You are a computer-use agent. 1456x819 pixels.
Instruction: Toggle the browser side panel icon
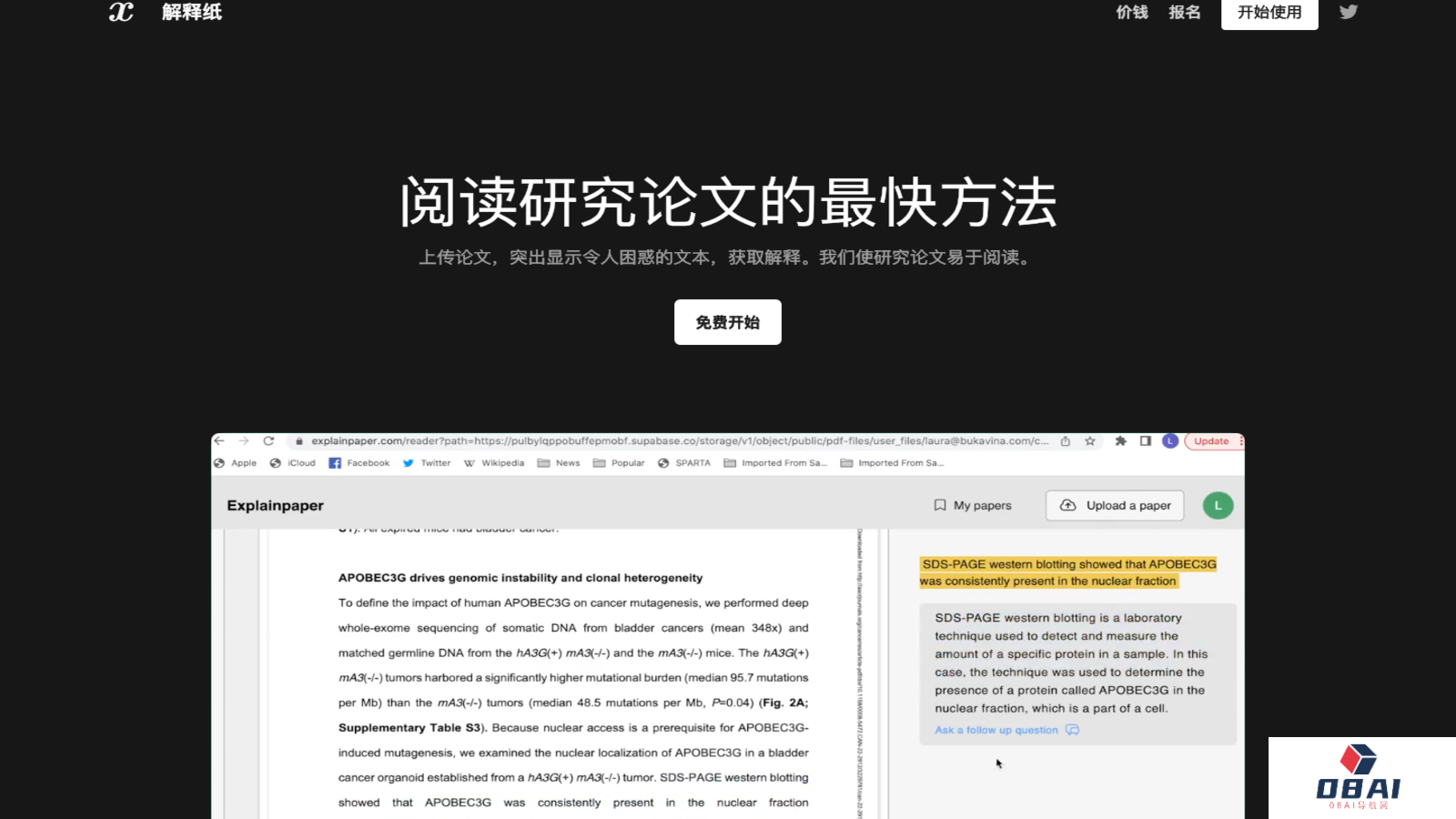coord(1146,440)
